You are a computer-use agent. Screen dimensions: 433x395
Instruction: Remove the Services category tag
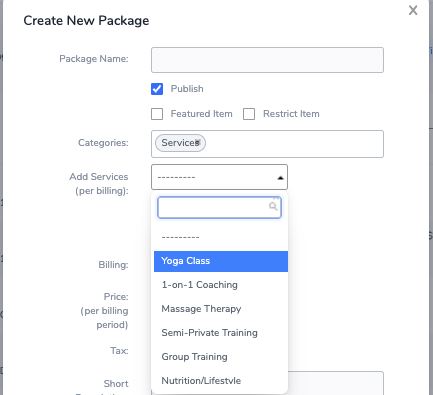(x=198, y=142)
